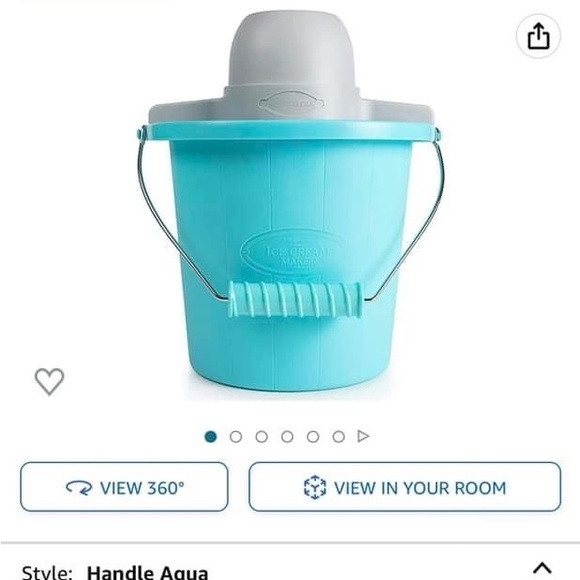
Task: Click the bucket's aqua handle grip
Action: pos(295,300)
